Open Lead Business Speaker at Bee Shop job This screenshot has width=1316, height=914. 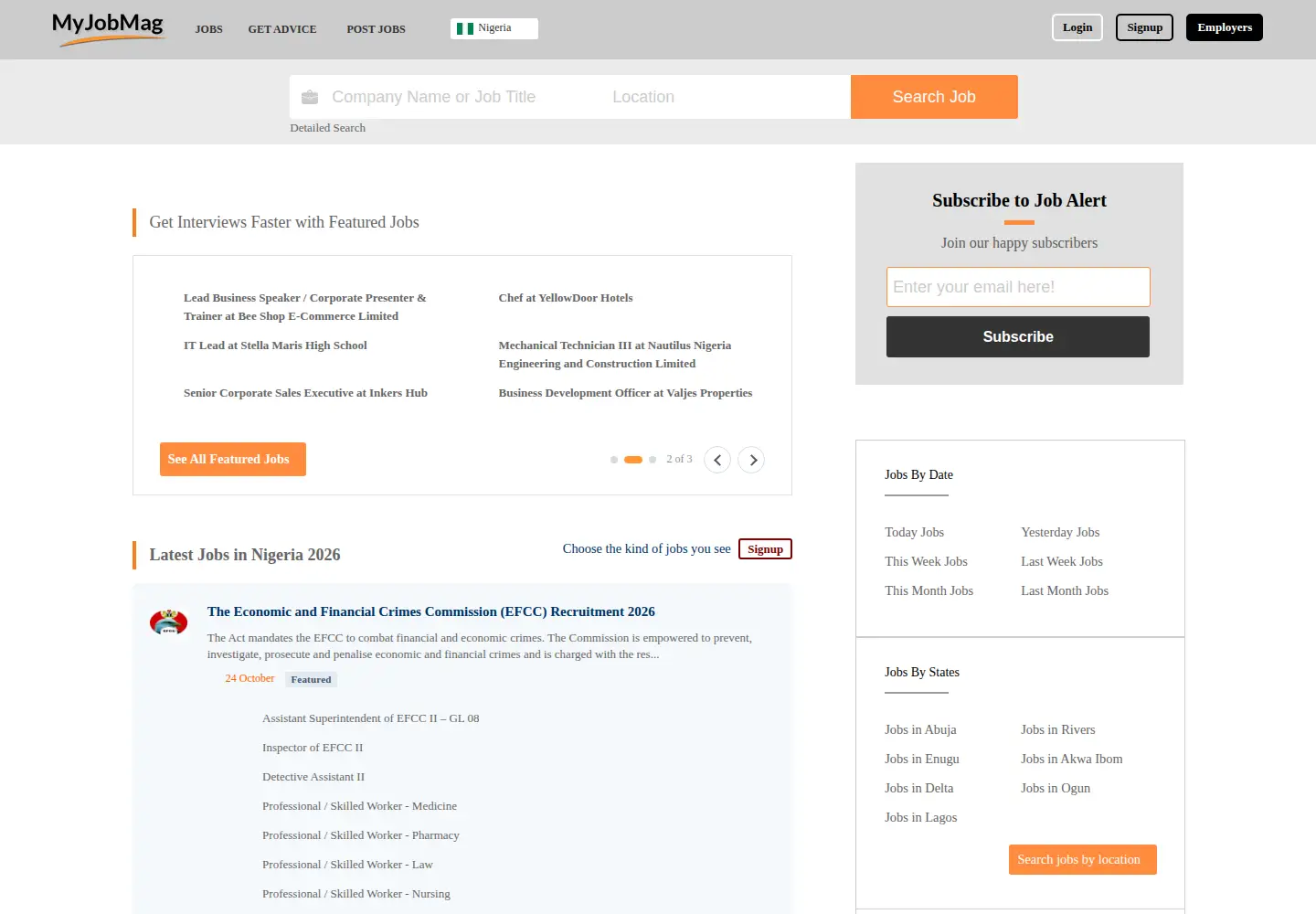coord(304,307)
